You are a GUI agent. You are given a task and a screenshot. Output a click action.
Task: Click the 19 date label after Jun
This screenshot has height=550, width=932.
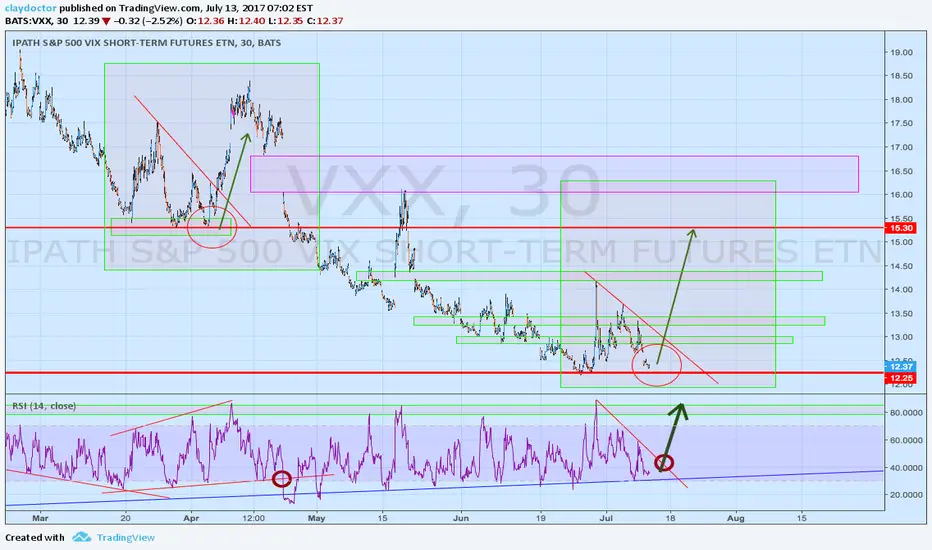(x=541, y=518)
